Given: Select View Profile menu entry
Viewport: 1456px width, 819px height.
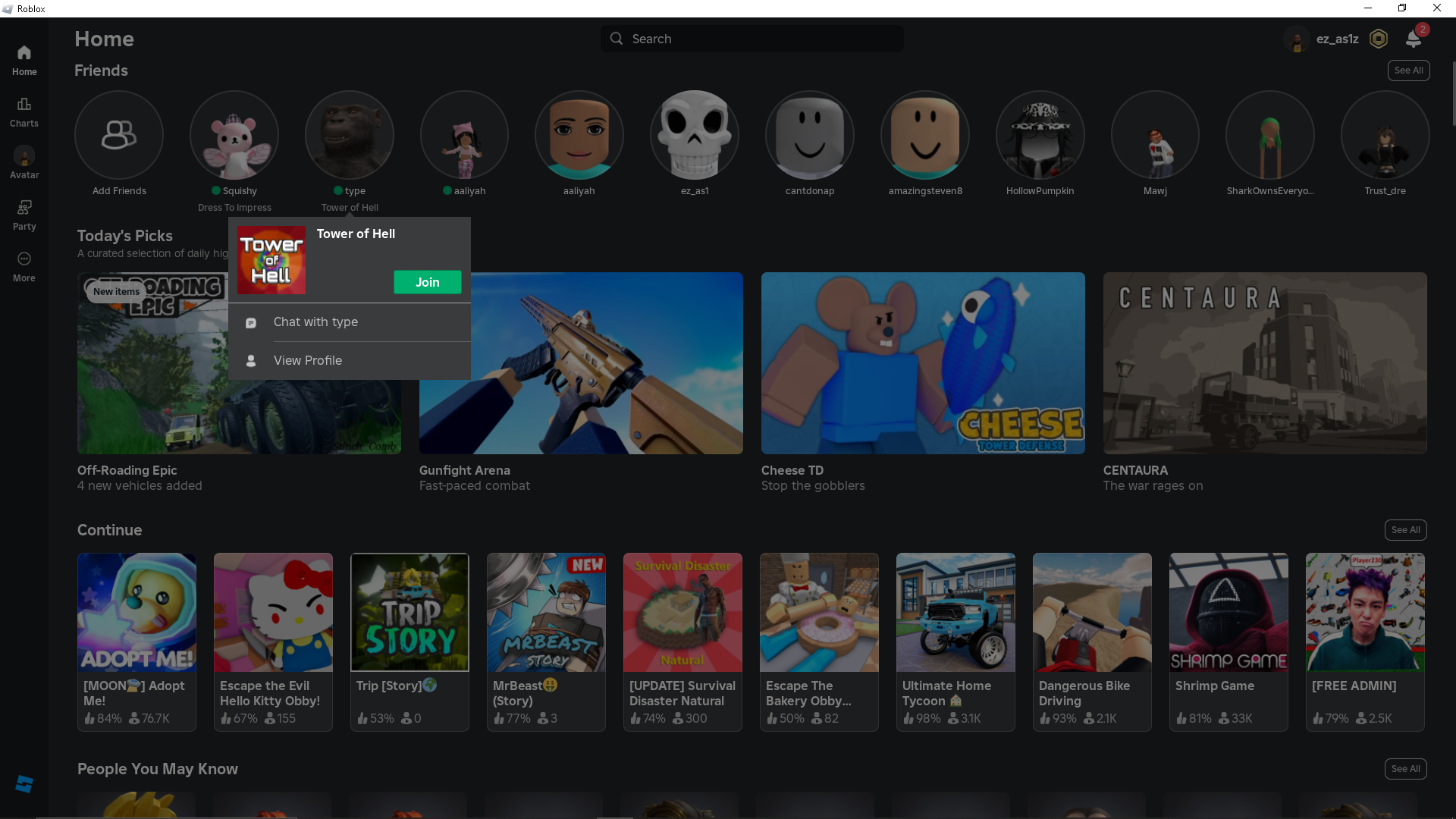Looking at the screenshot, I should pos(350,361).
